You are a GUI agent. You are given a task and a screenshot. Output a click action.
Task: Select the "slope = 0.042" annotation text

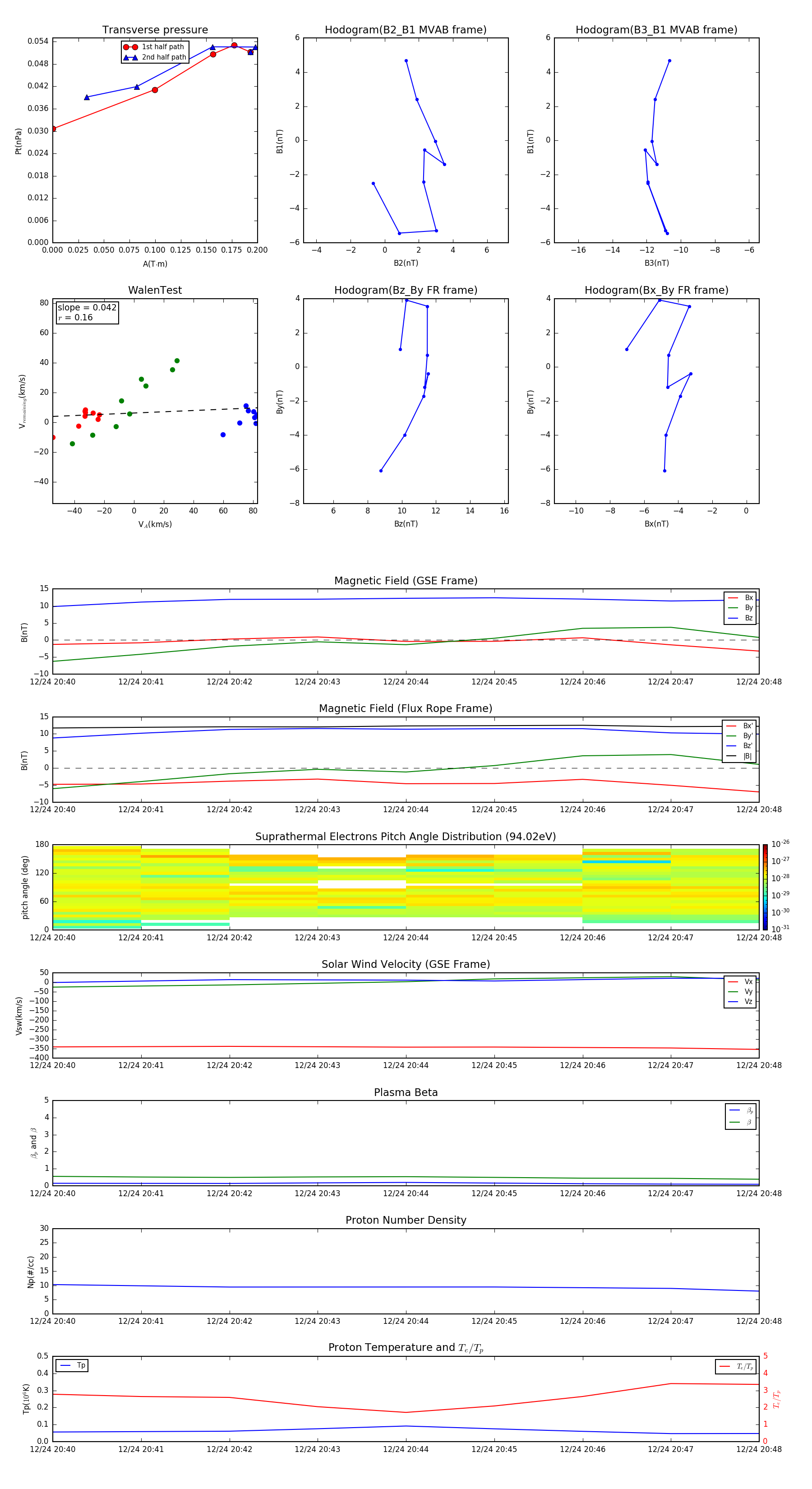tap(87, 308)
